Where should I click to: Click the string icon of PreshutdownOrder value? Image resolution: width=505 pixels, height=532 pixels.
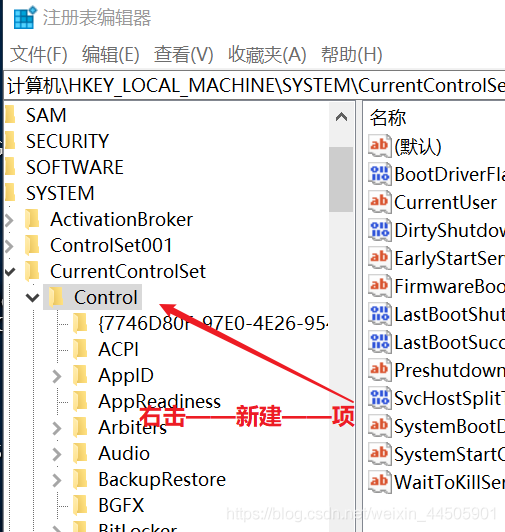pyautogui.click(x=379, y=370)
